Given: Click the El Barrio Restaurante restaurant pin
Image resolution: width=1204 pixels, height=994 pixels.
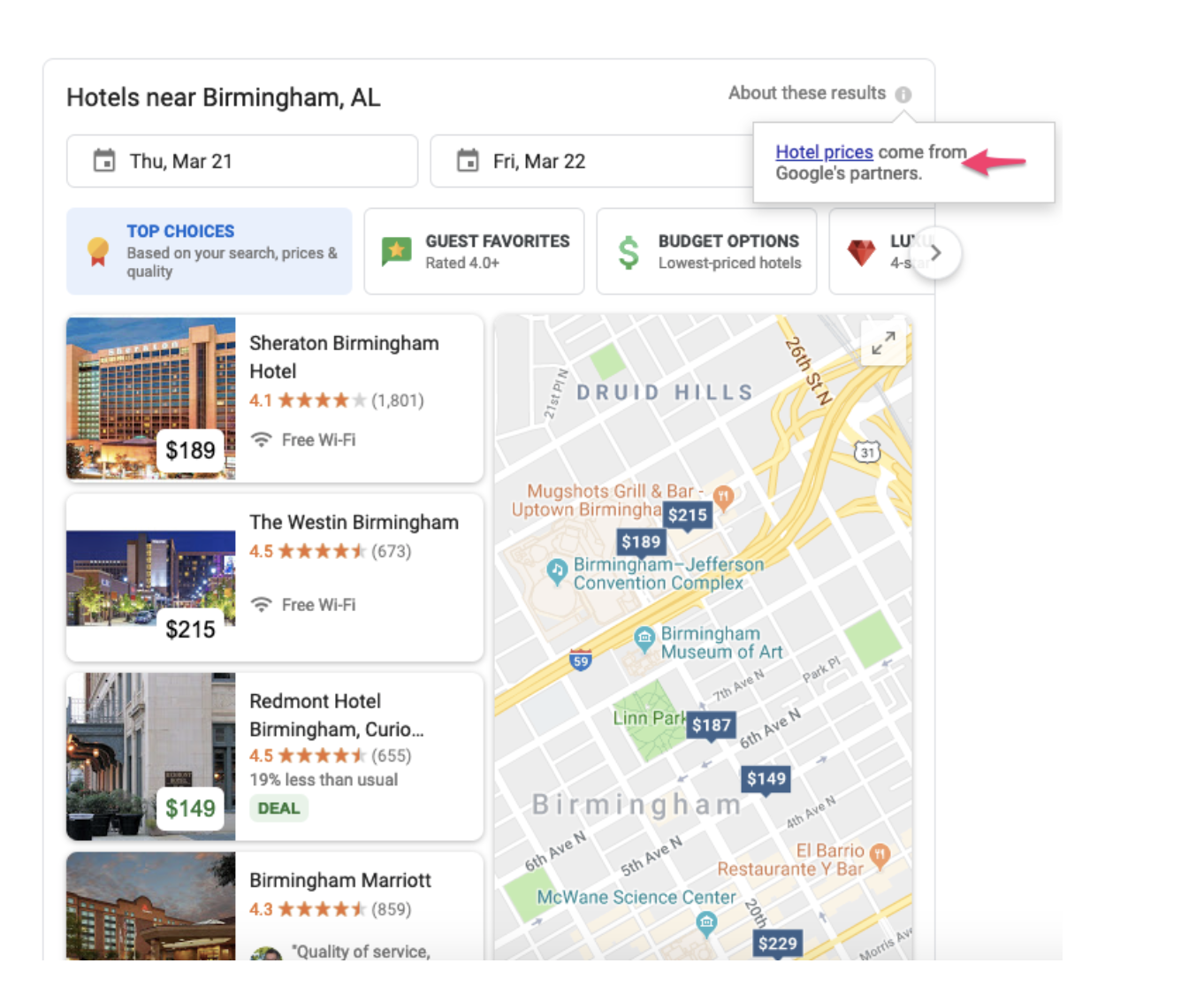Looking at the screenshot, I should [879, 854].
